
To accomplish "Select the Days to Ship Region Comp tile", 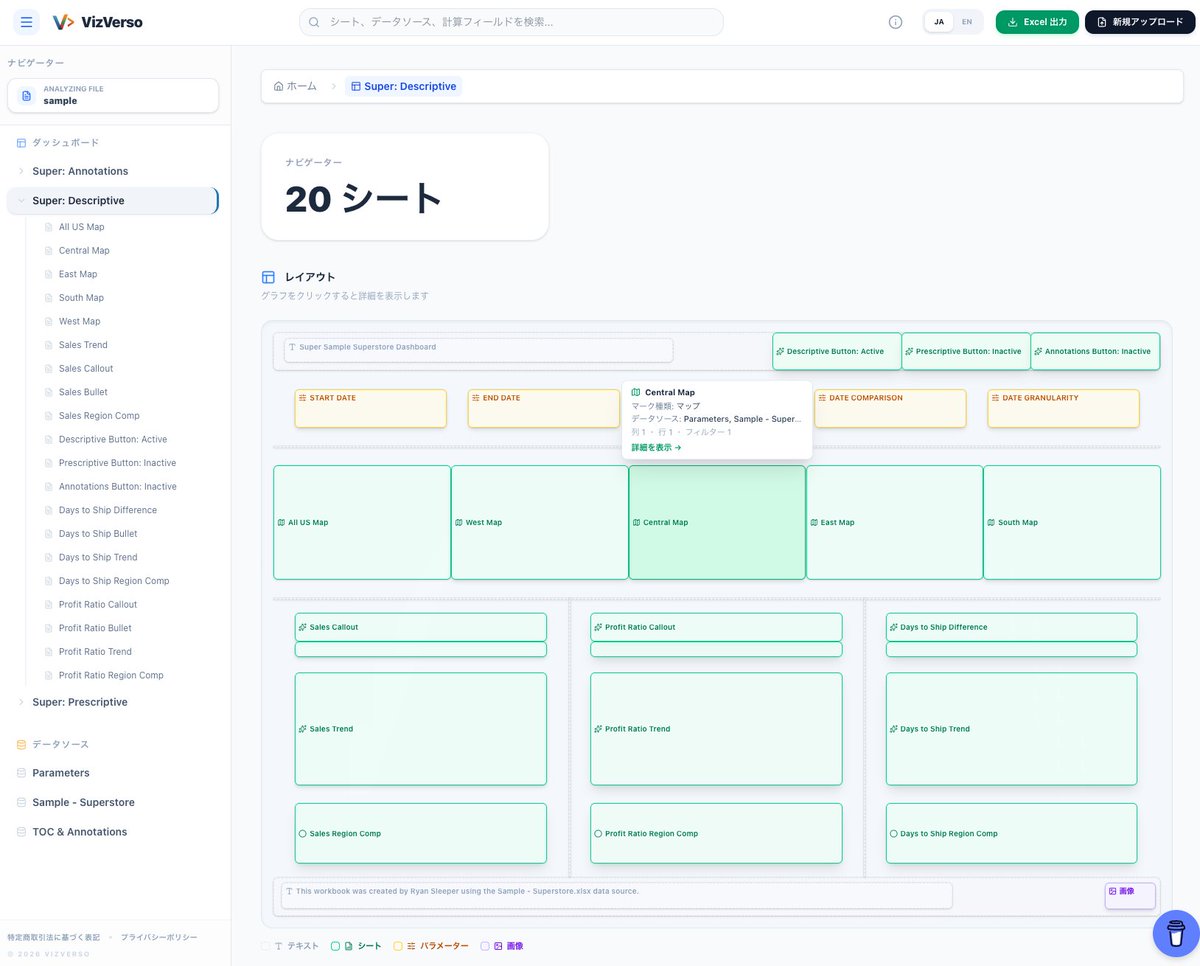I will coord(1011,833).
